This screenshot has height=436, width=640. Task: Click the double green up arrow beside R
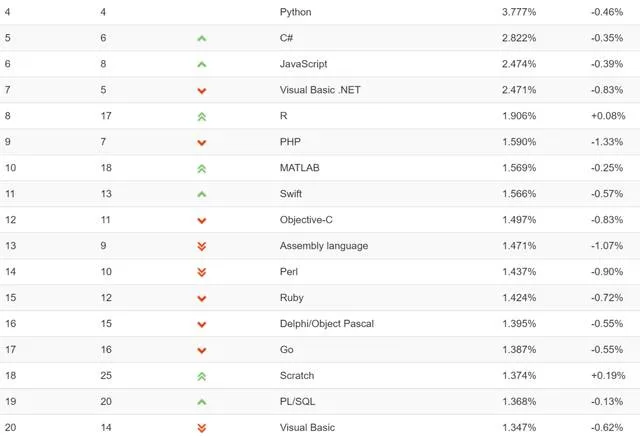(x=202, y=116)
